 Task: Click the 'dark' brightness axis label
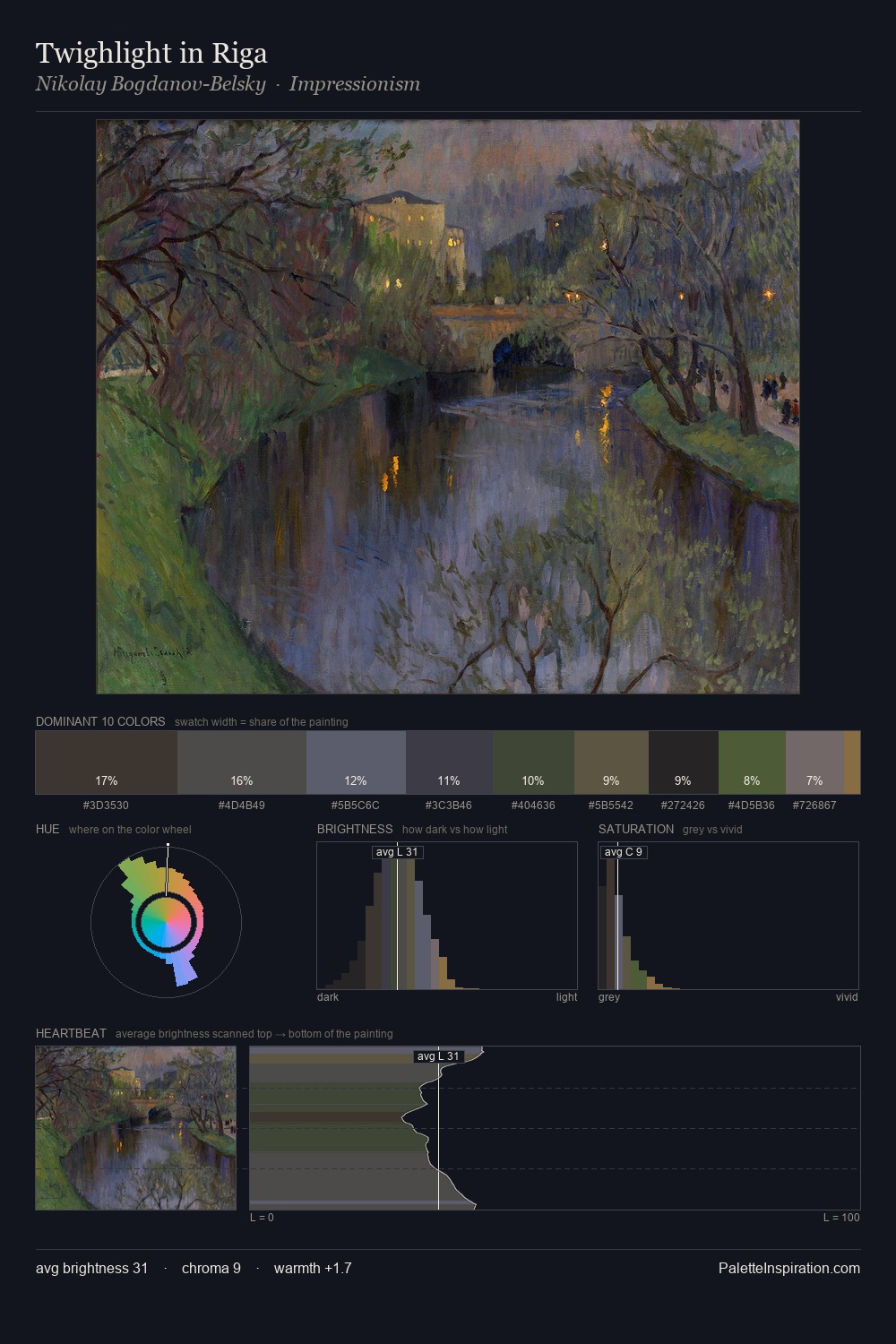coord(328,997)
